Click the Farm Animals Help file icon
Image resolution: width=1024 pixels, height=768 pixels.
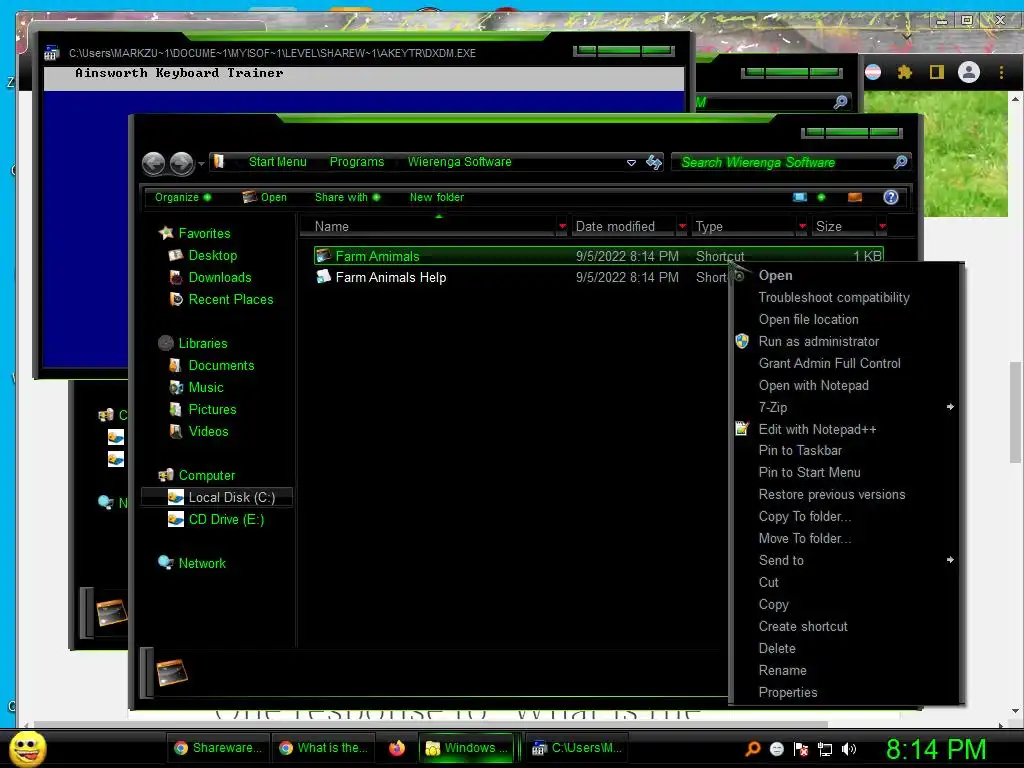tap(323, 277)
